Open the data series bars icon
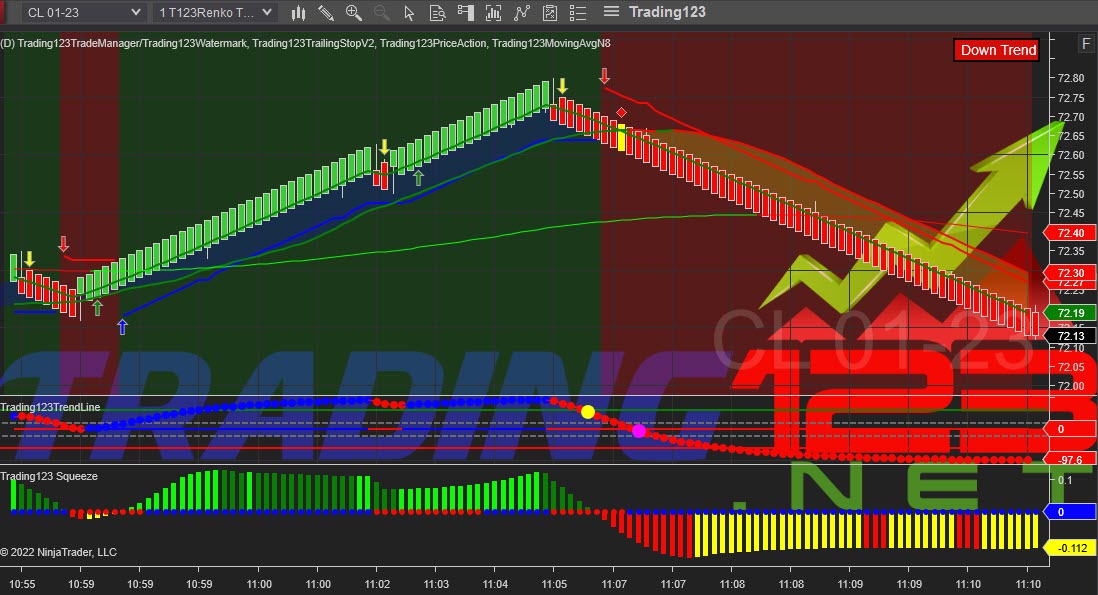The width and height of the screenshot is (1098, 595). [x=493, y=12]
